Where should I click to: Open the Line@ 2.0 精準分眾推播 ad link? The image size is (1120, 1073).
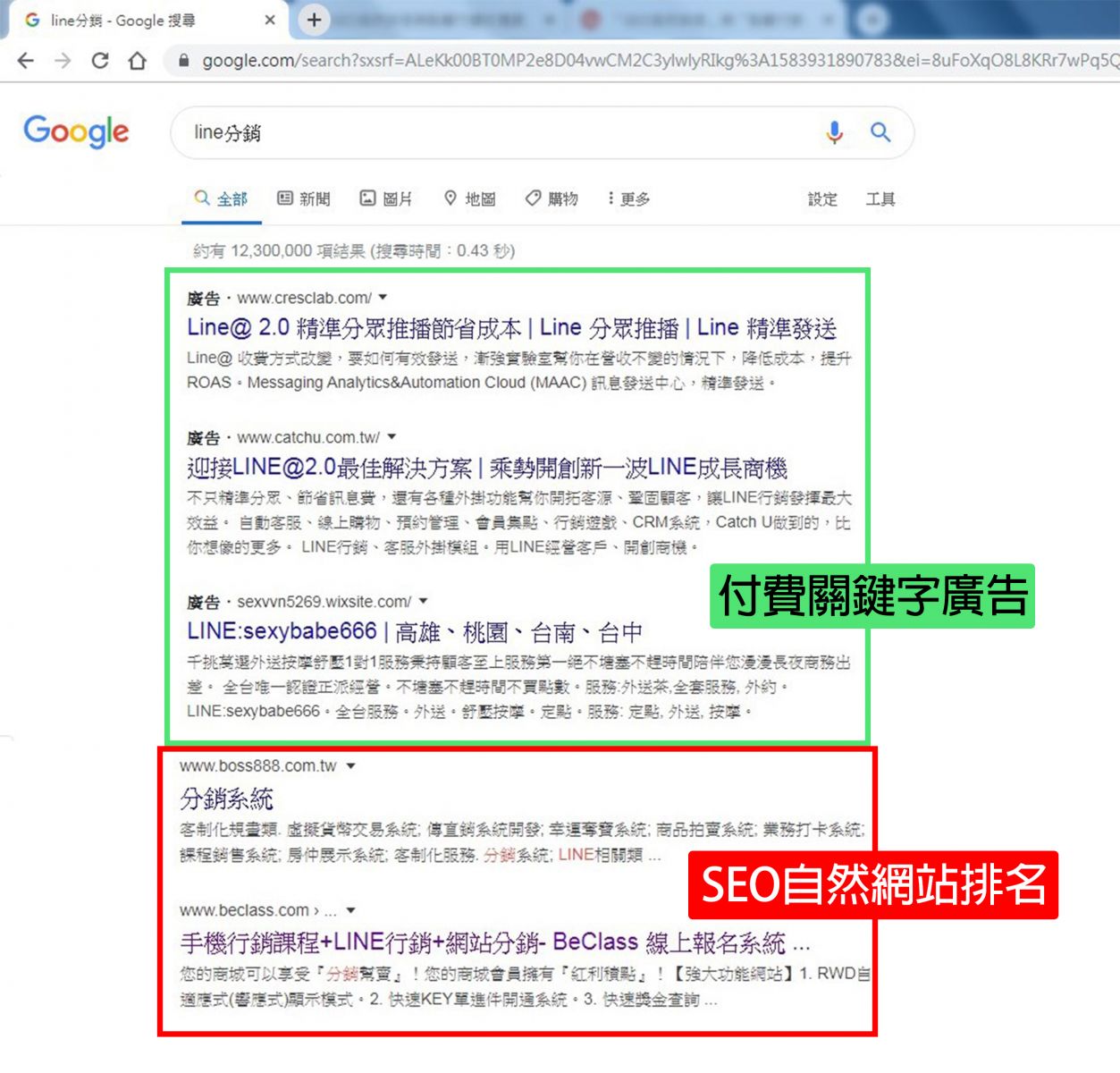[x=511, y=328]
